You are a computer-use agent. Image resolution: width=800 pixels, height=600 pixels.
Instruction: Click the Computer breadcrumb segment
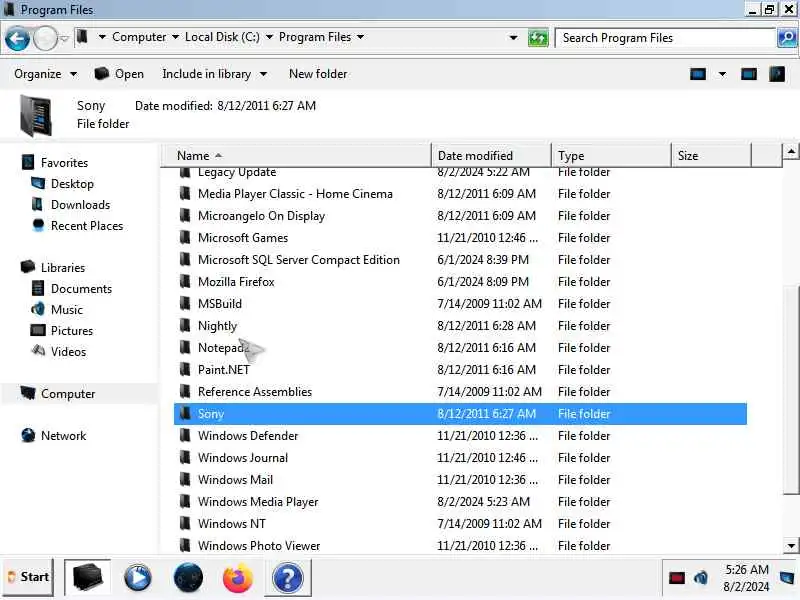139,37
